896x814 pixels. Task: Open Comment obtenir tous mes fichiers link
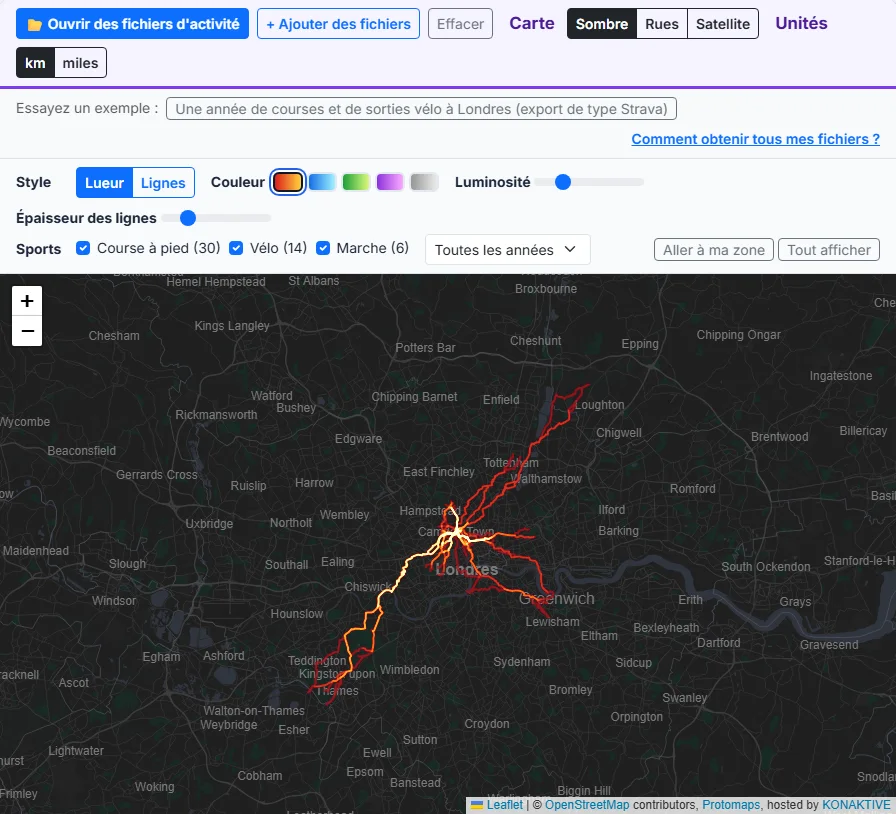tap(755, 139)
